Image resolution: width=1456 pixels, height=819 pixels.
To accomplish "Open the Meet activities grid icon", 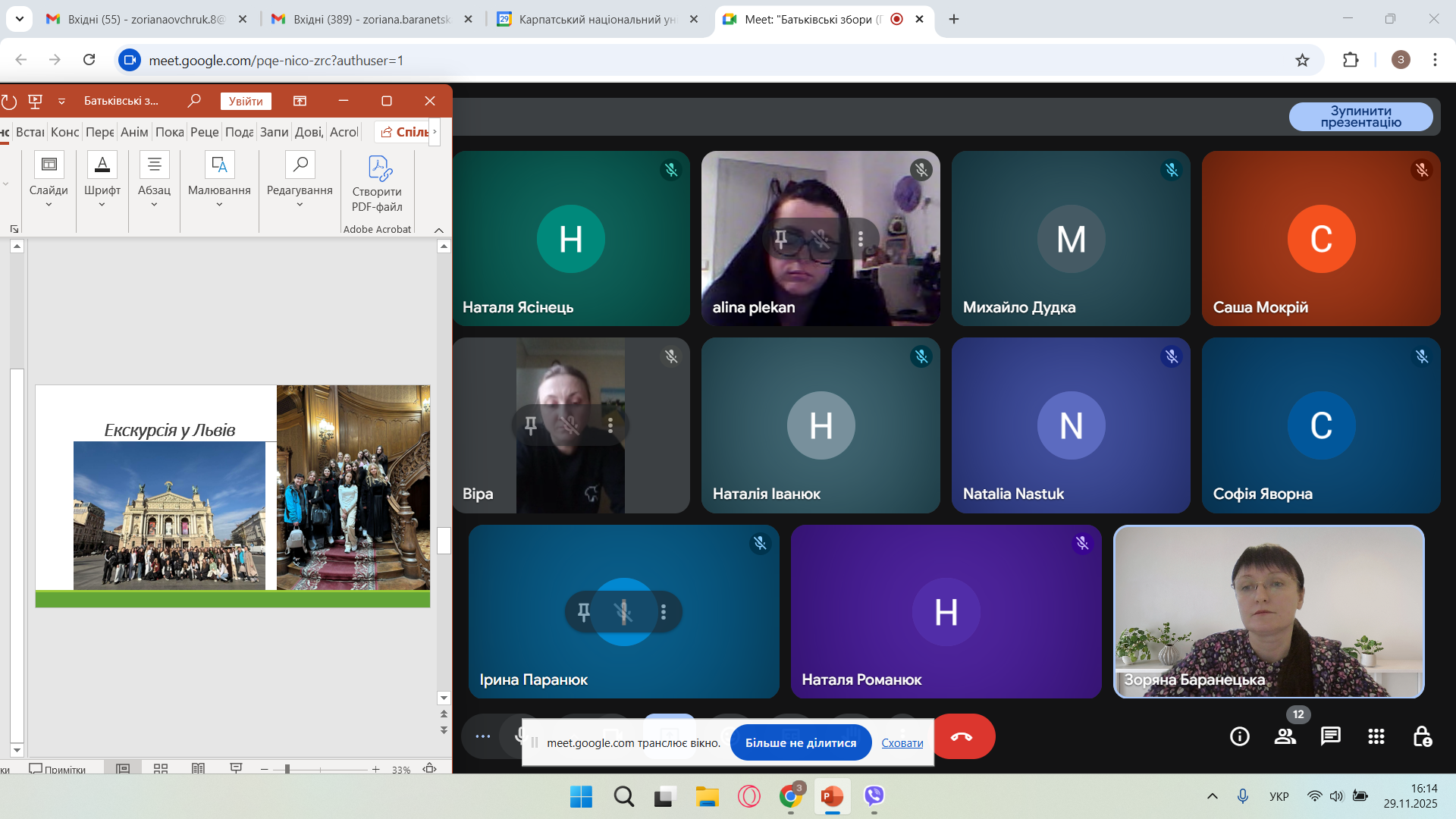I will click(1376, 736).
